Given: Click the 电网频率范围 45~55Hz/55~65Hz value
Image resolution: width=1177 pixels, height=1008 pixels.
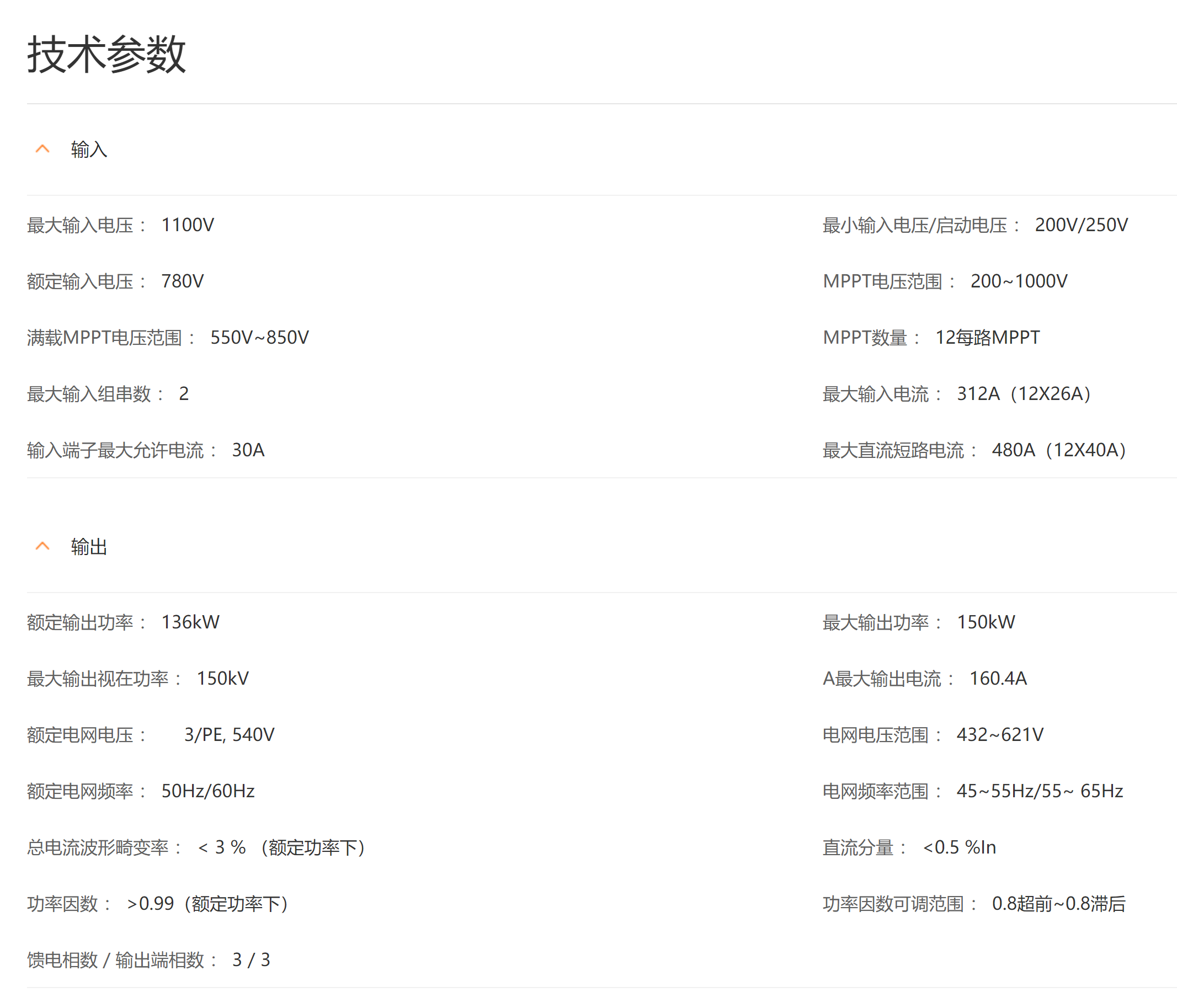Looking at the screenshot, I should (1040, 791).
